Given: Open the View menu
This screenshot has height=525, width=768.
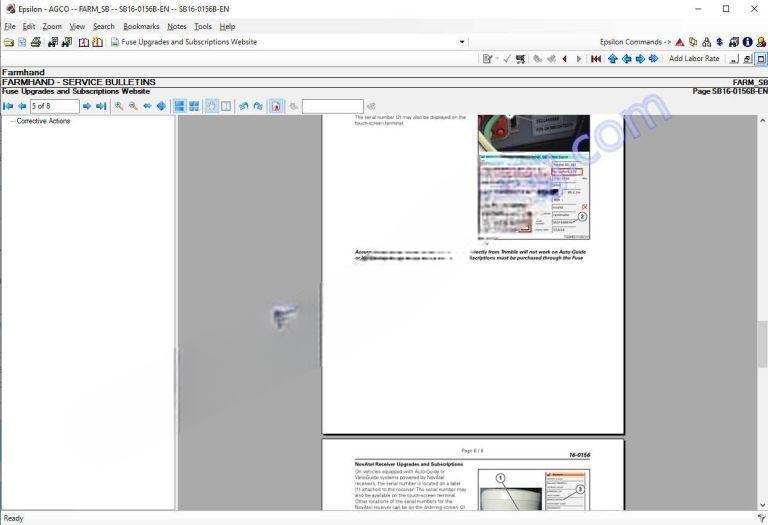Looking at the screenshot, I should (77, 26).
